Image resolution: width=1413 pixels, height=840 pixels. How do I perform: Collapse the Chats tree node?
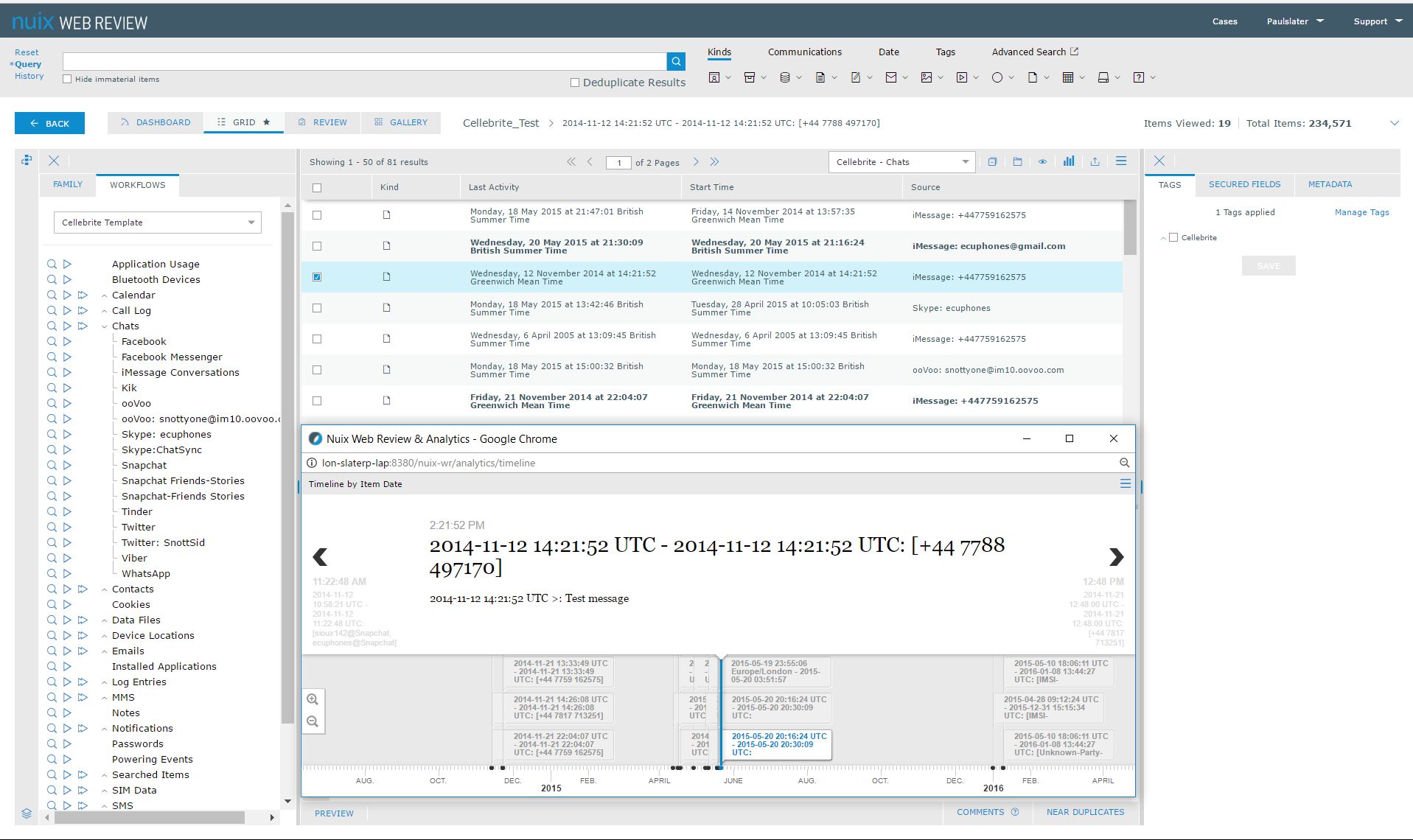(x=105, y=326)
